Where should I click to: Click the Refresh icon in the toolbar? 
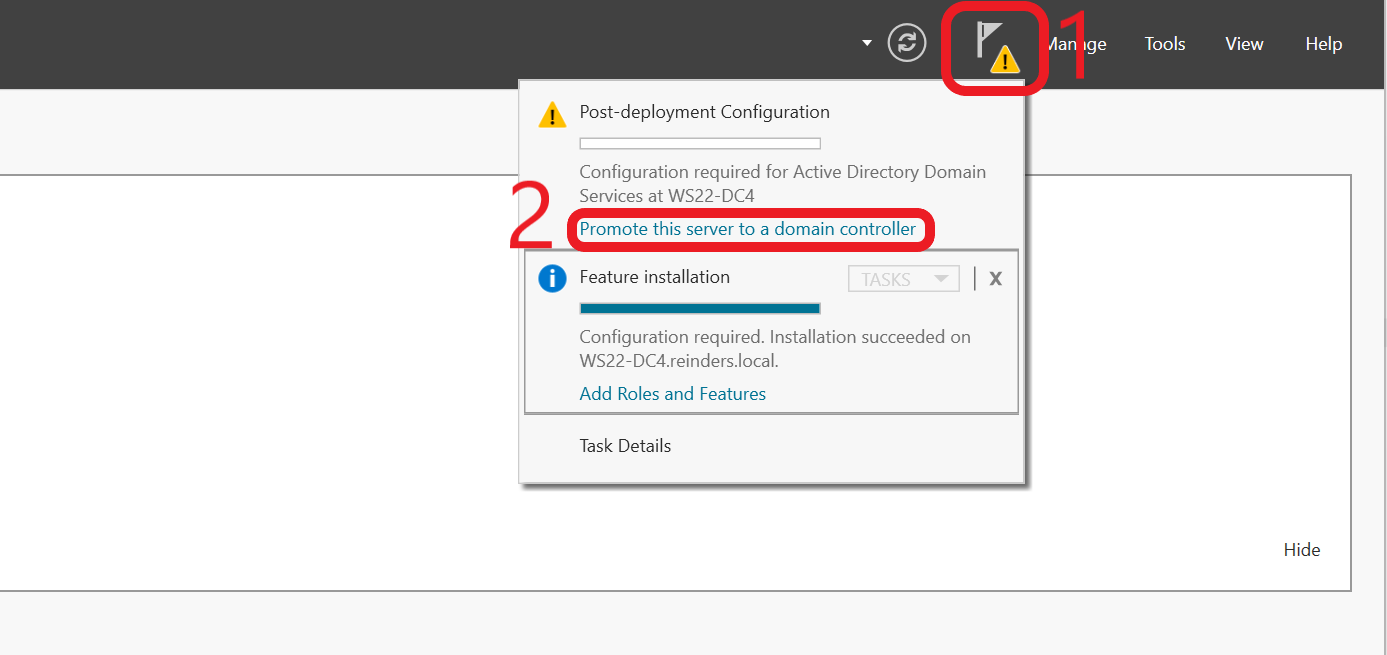(x=906, y=43)
